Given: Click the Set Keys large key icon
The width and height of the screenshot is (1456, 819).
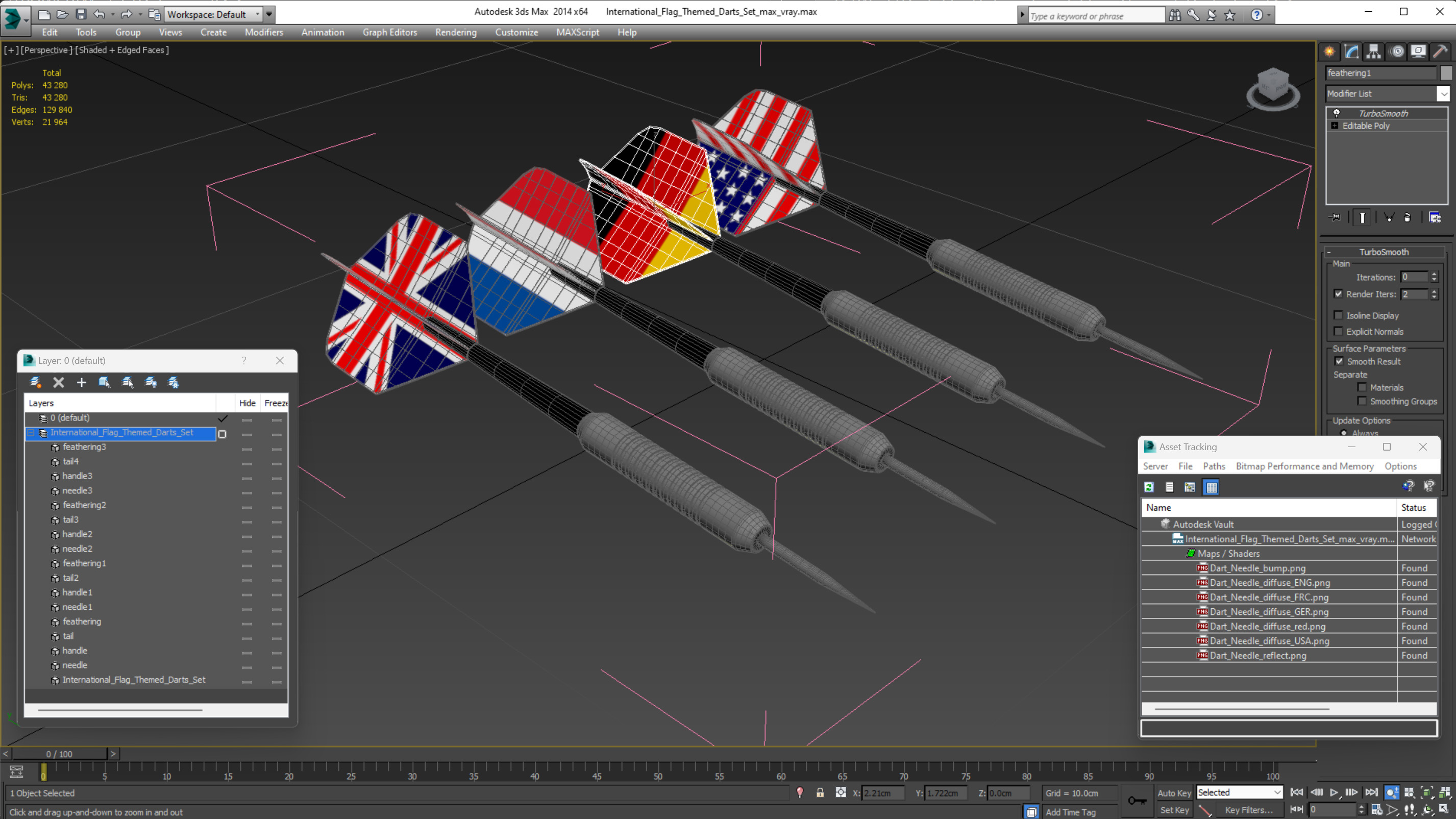Looking at the screenshot, I should tap(1137, 800).
